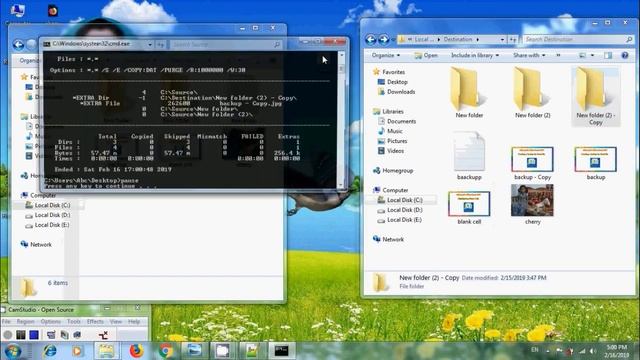Open CamStudio Options menu
This screenshot has width=640, height=360.
pos(51,322)
